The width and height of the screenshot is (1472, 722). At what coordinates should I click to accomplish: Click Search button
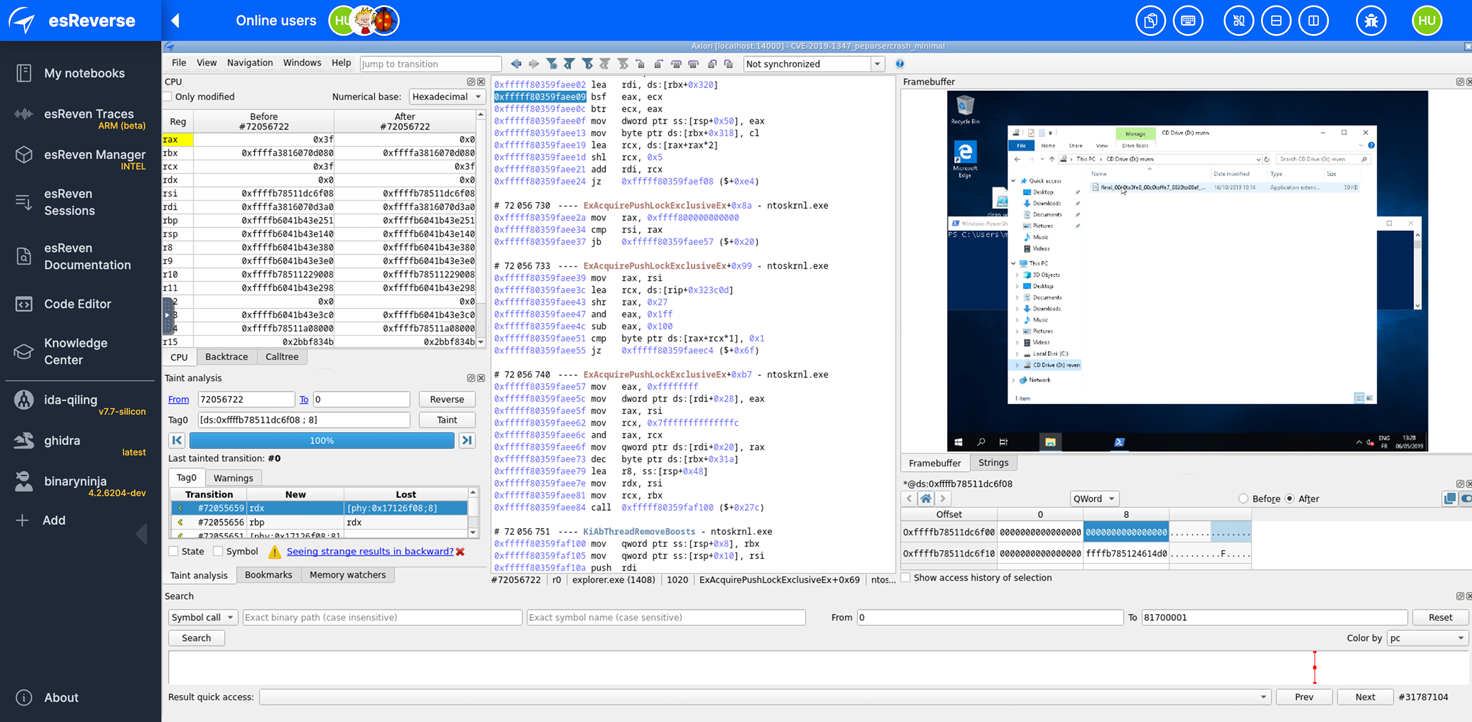click(196, 638)
